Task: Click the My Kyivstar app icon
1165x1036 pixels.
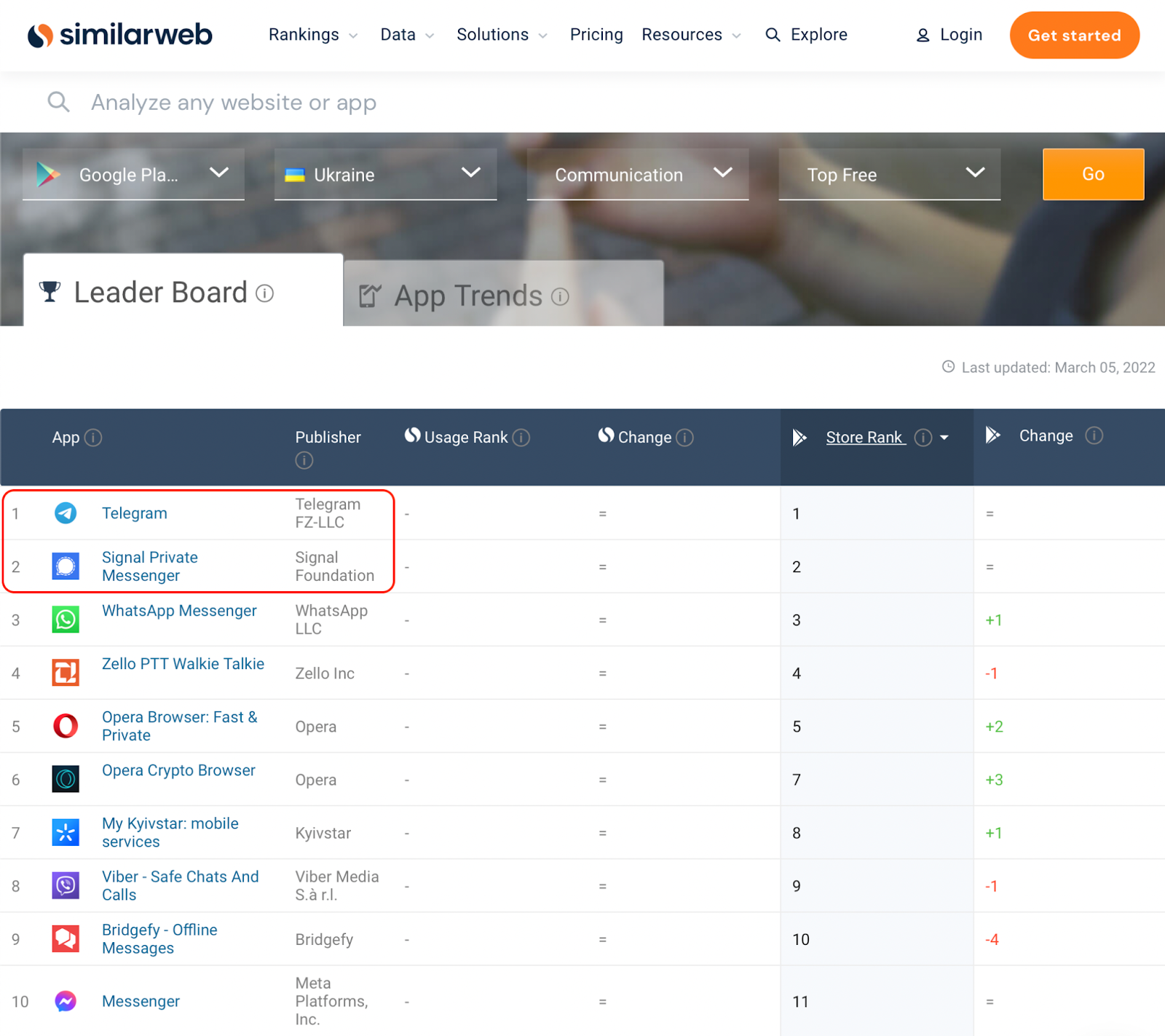Action: coord(66,832)
